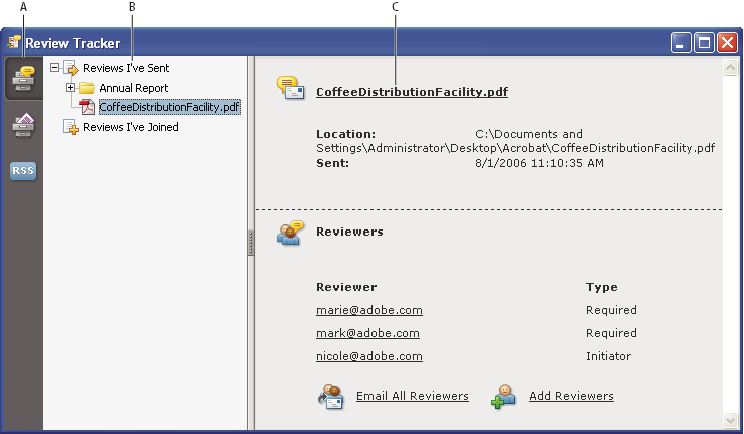The width and height of the screenshot is (744, 434).
Task: Click the Reviews I've Joined plus icon
Action: [x=71, y=127]
